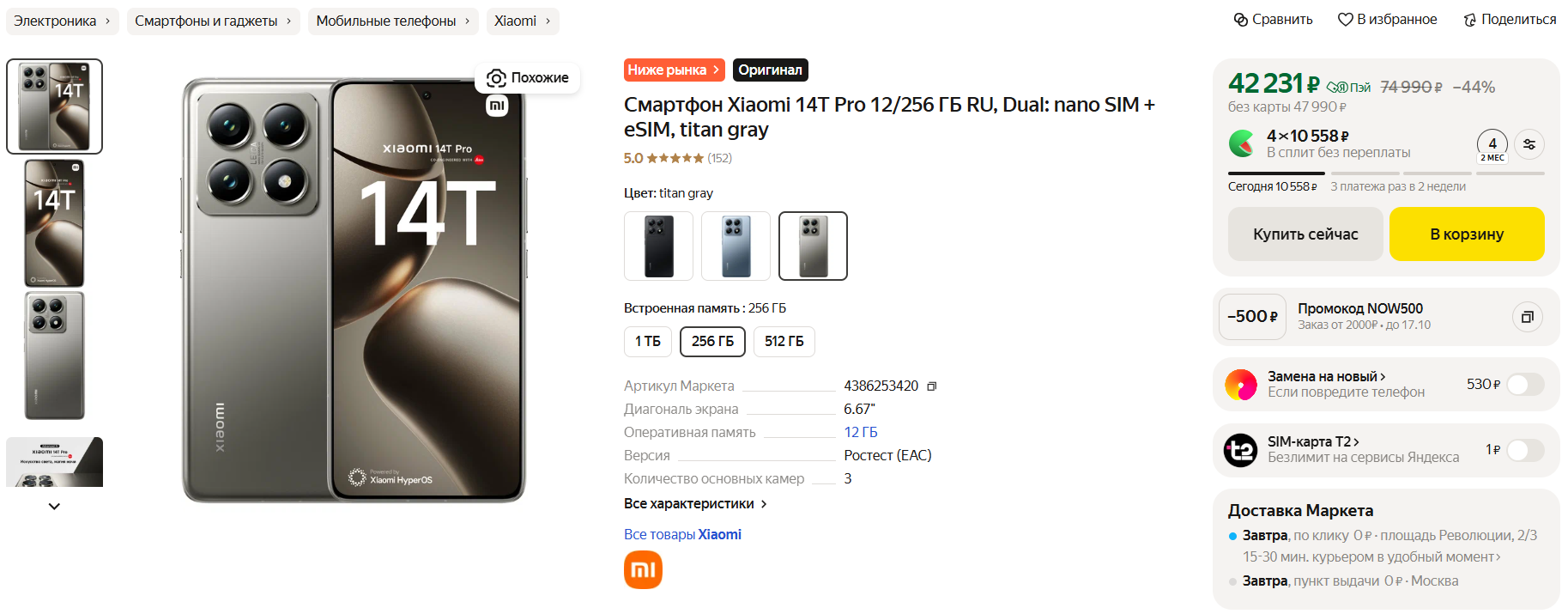The image size is (1568, 614).
Task: Click the orange Xiaomi brand logo
Action: pos(643,570)
